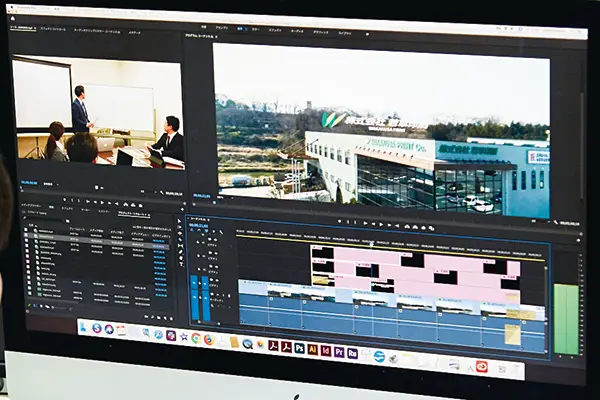Click New Bin at the Project panel bottom
This screenshot has height=400, width=600.
coord(159,317)
